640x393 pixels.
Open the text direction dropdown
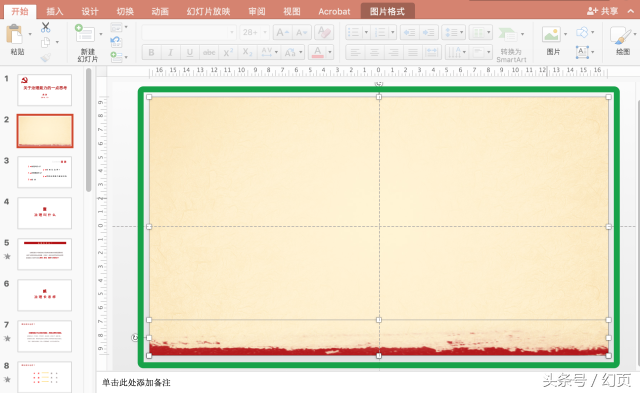pos(457,52)
